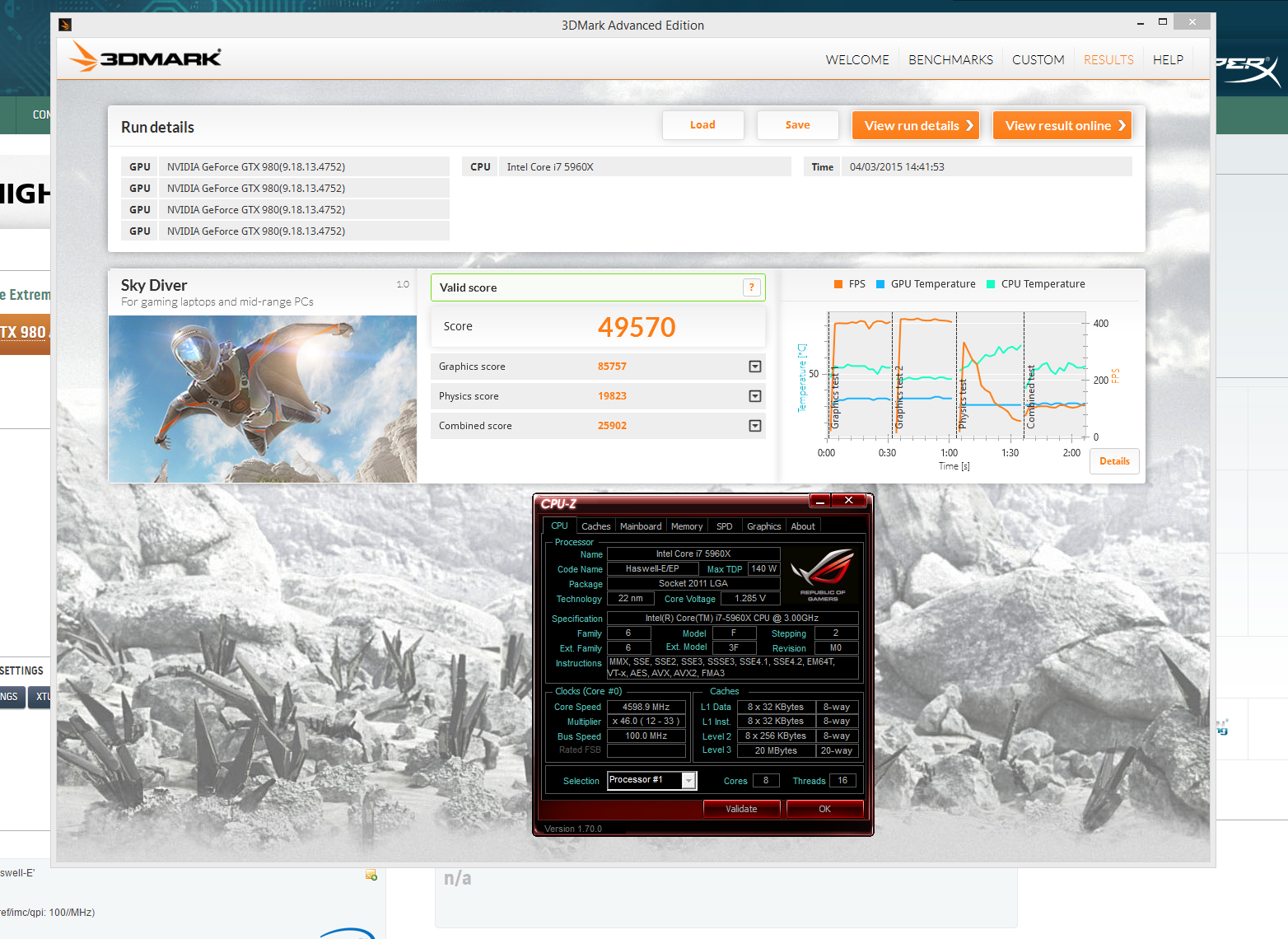The image size is (1288, 939).
Task: Click Physics score value 19823
Action: (612, 396)
